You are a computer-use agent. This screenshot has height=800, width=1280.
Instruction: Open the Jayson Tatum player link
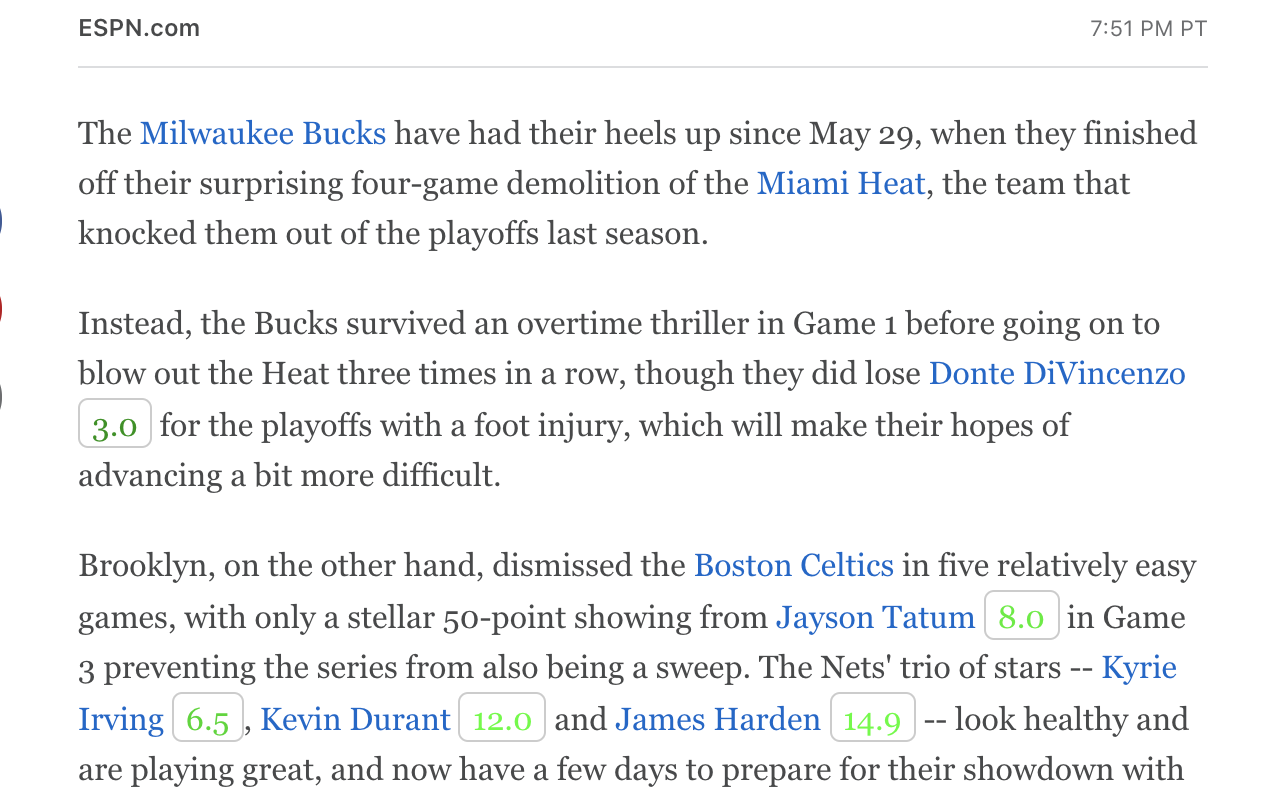coord(875,617)
